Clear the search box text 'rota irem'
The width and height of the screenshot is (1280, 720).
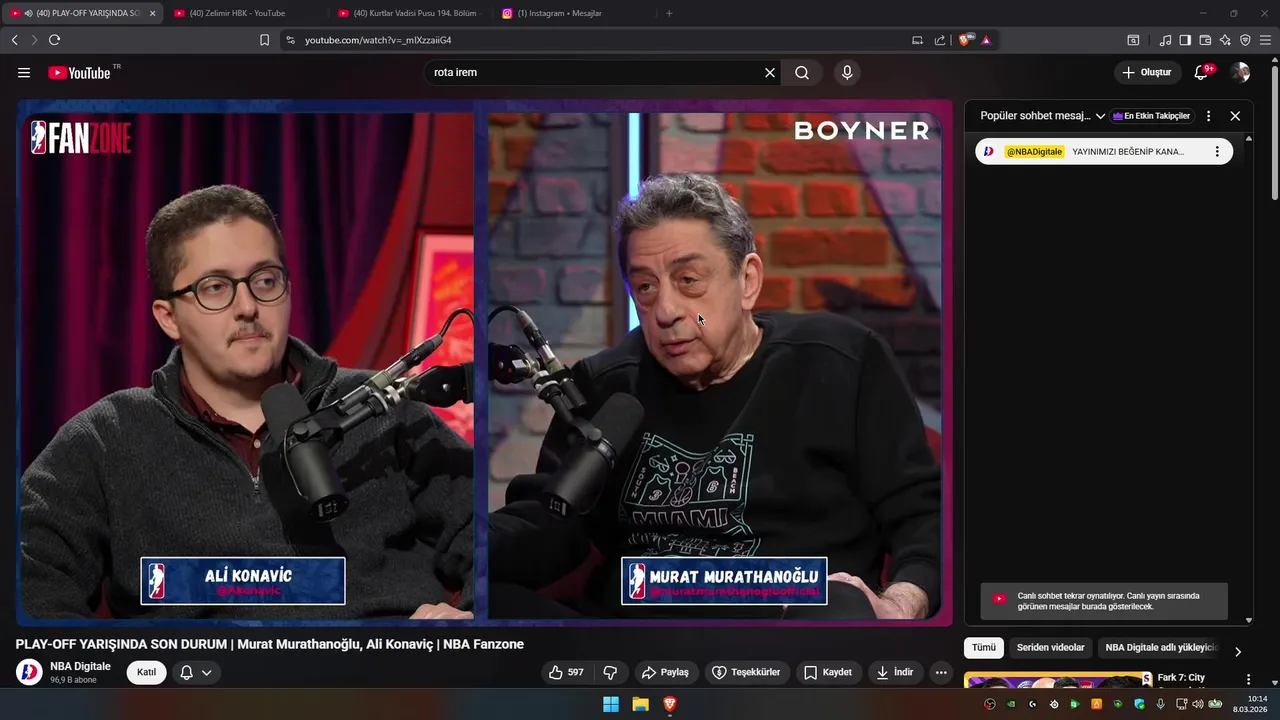click(x=770, y=73)
